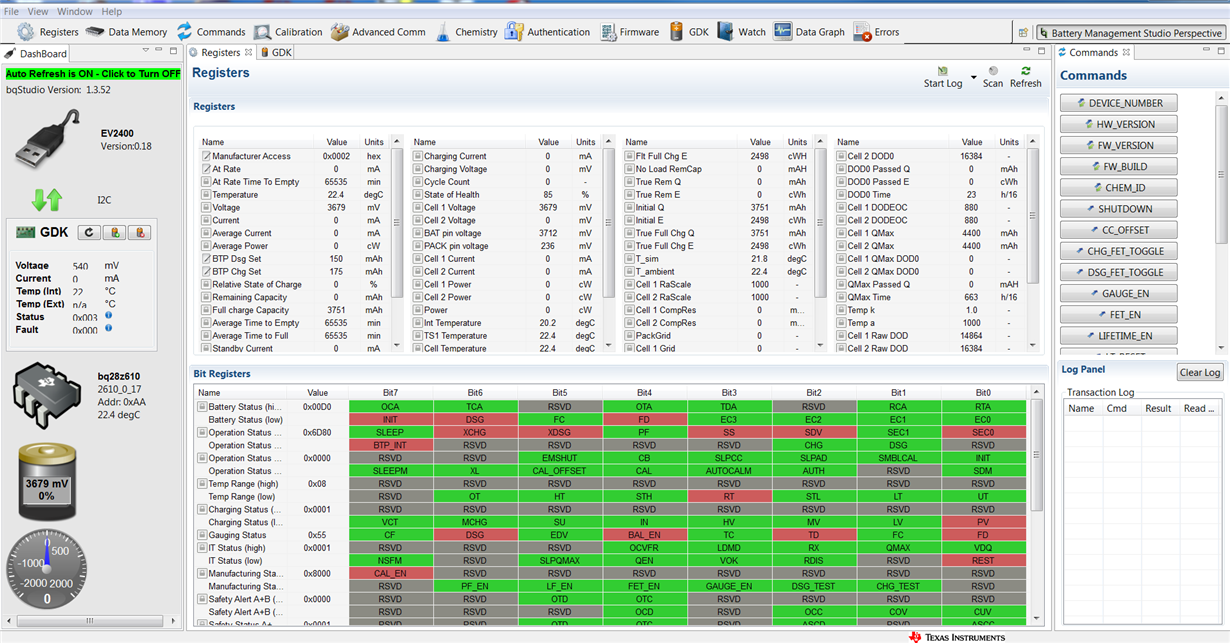Open Data Memory from the toolbar
This screenshot has height=643, width=1230.
126,32
